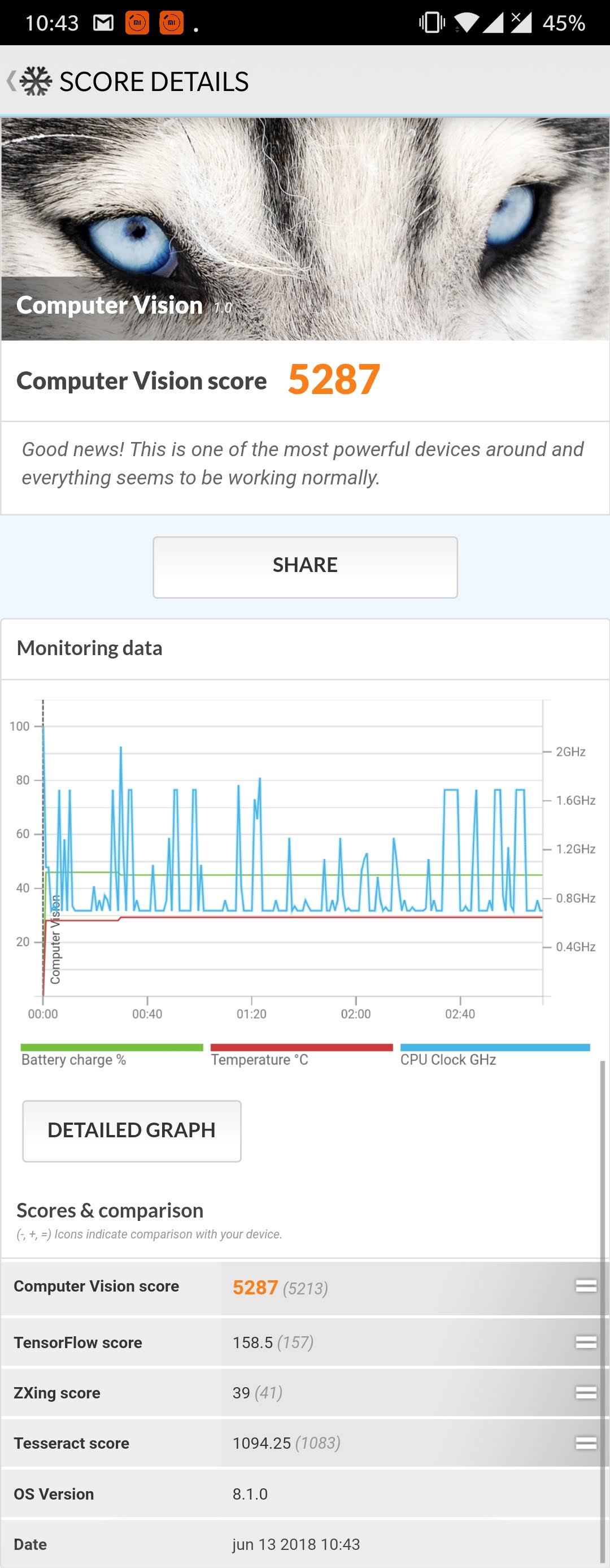Open the Gmail notification icon
Viewport: 610px width, 1568px height.
[103, 23]
